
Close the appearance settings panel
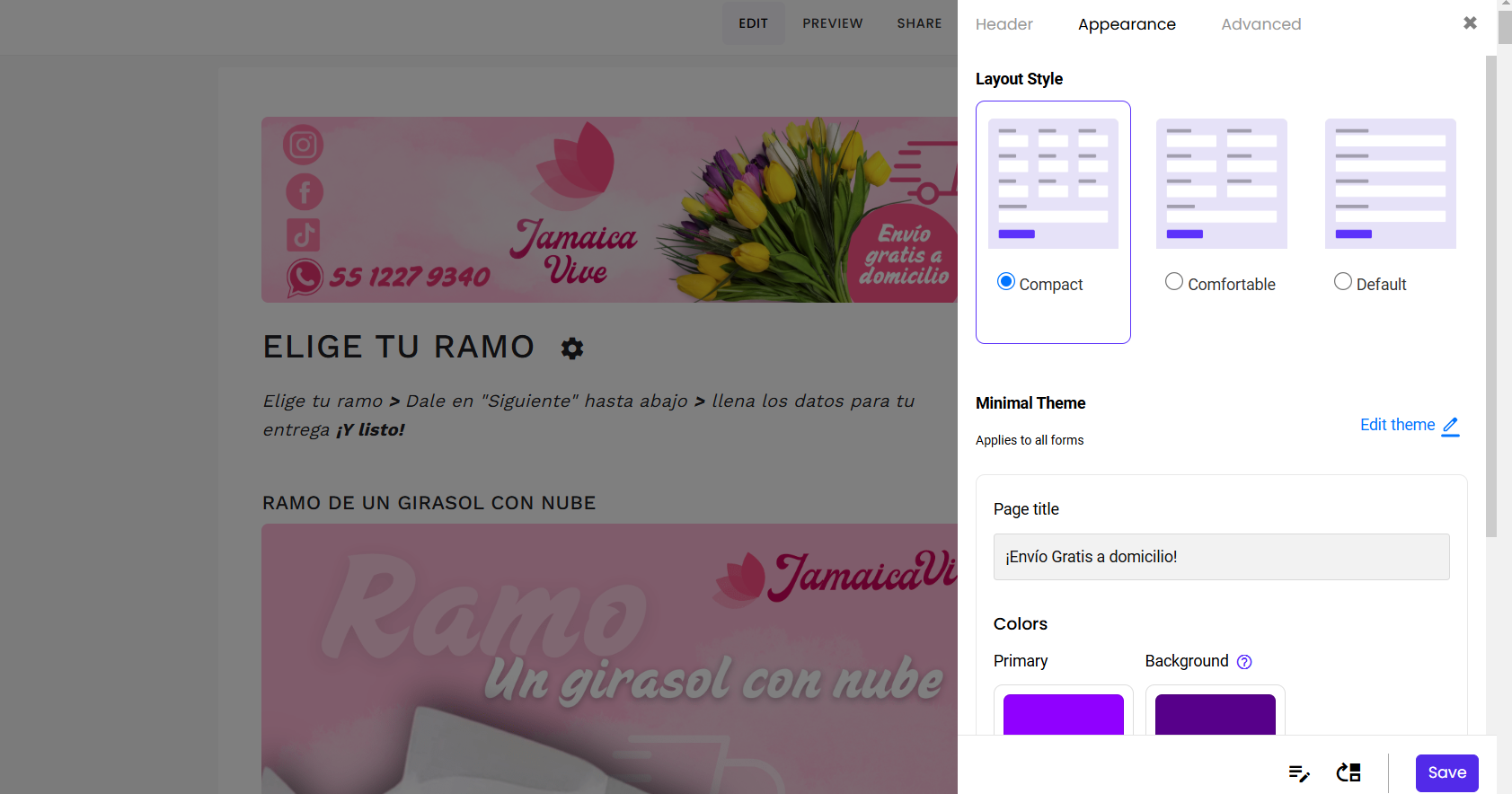(1470, 23)
